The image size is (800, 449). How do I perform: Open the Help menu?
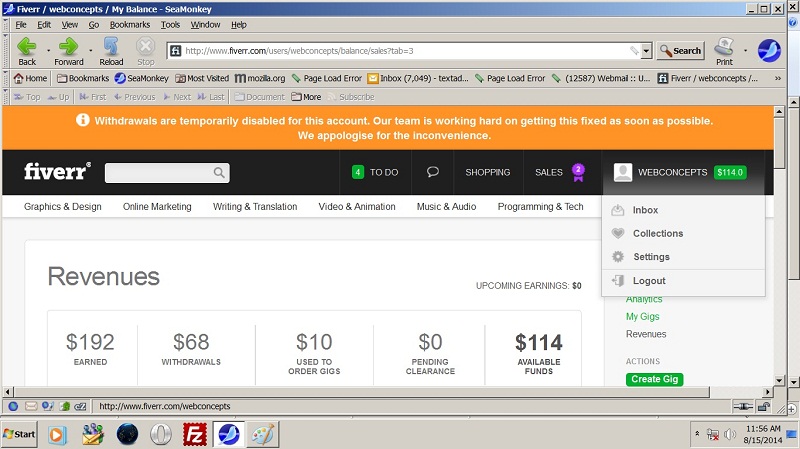238,24
